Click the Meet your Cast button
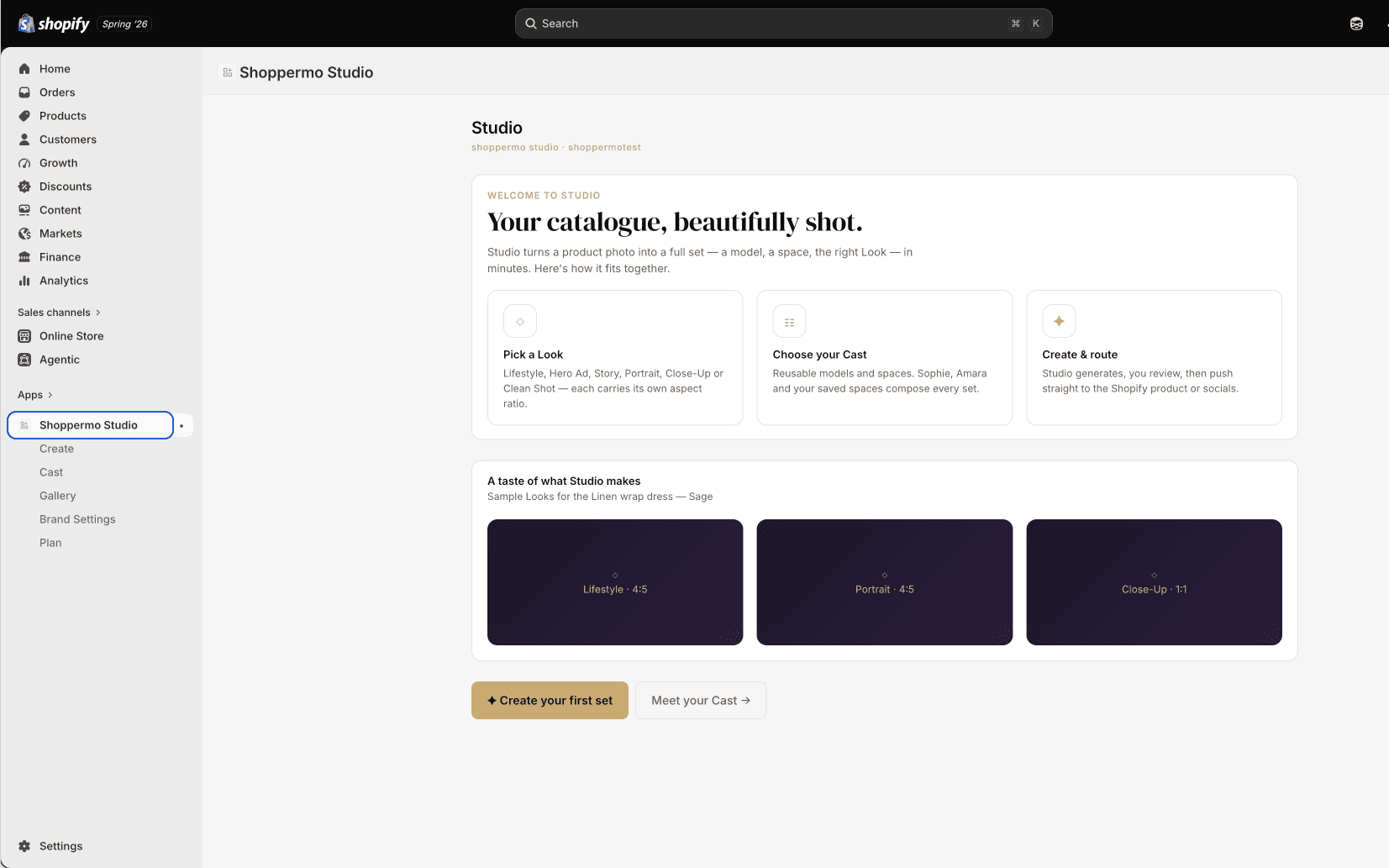1389x868 pixels. coord(701,700)
